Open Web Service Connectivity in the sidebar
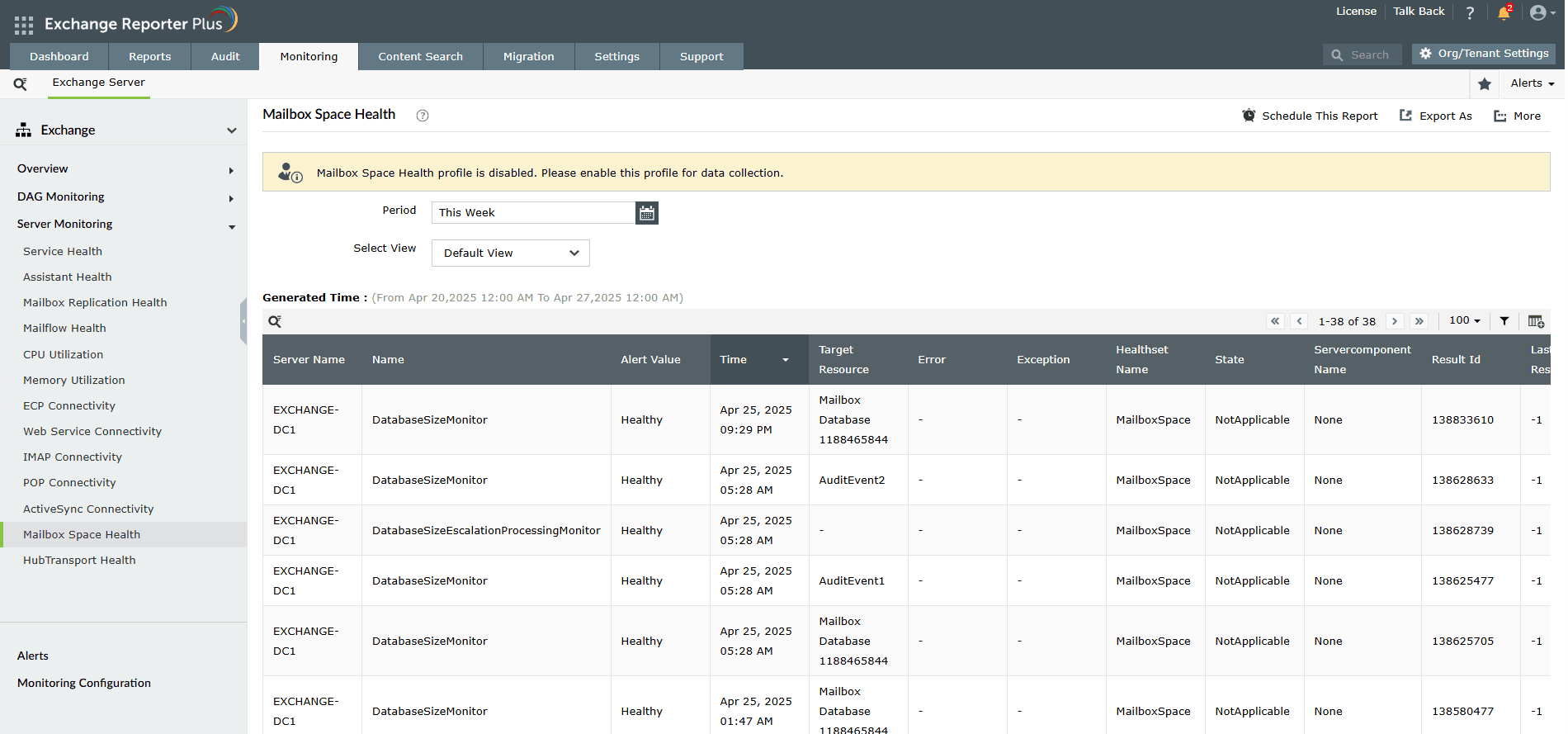 [x=92, y=432]
